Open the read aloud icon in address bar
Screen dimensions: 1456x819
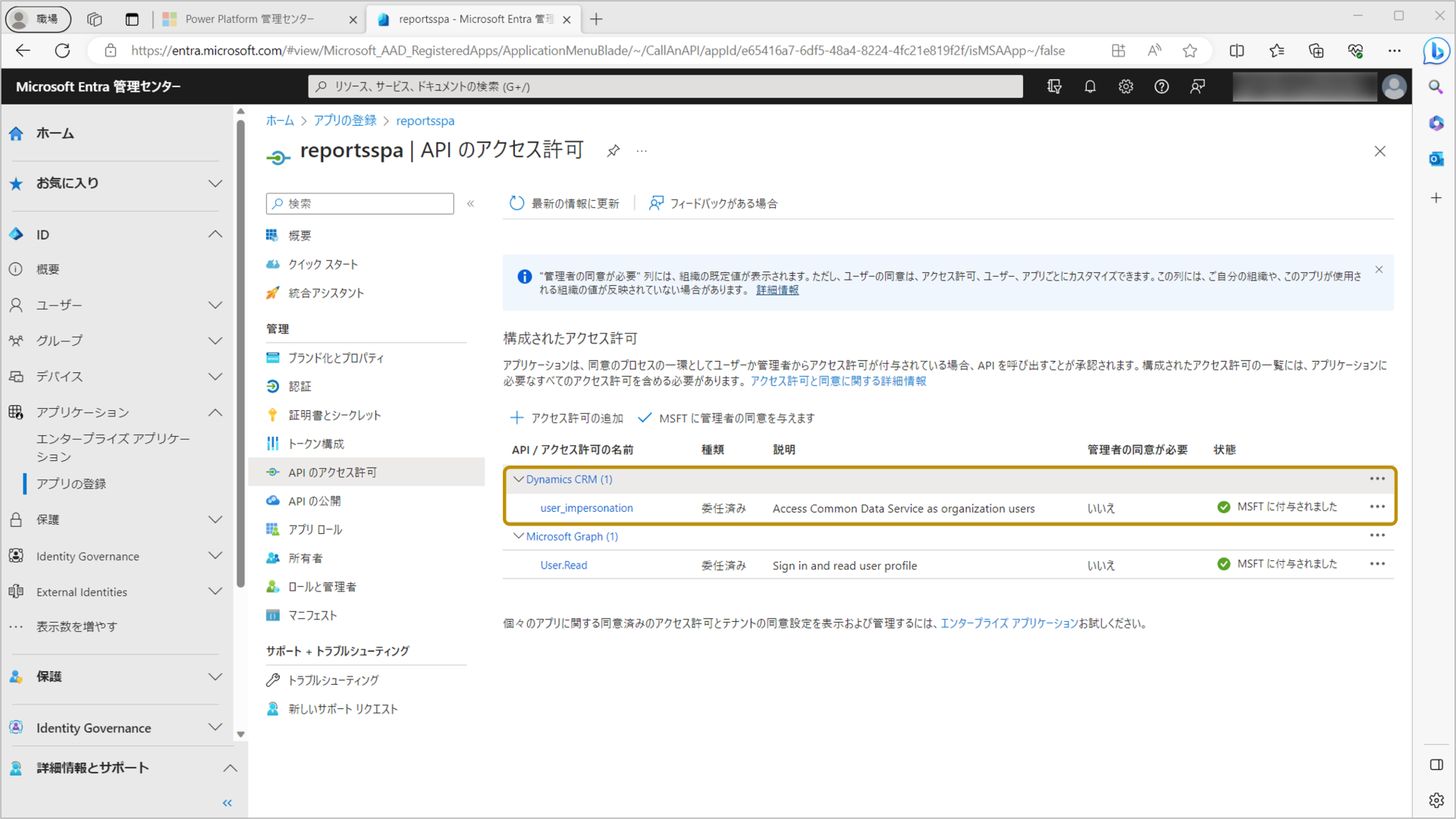[1154, 51]
